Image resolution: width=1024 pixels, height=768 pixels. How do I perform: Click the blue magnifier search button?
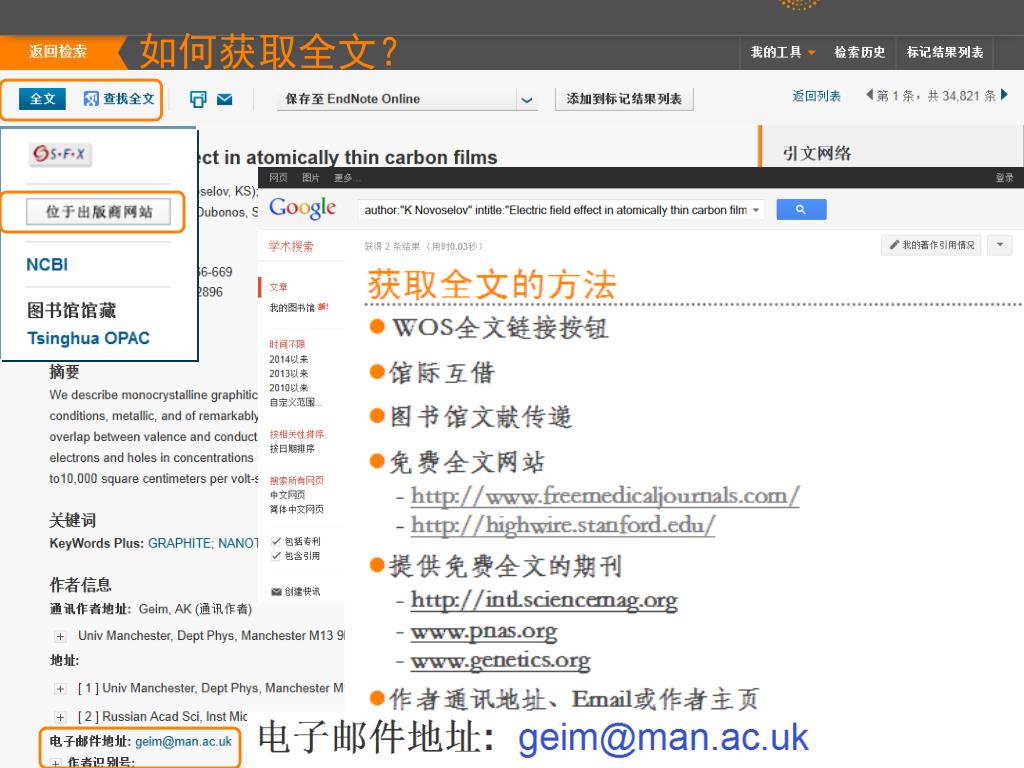801,210
